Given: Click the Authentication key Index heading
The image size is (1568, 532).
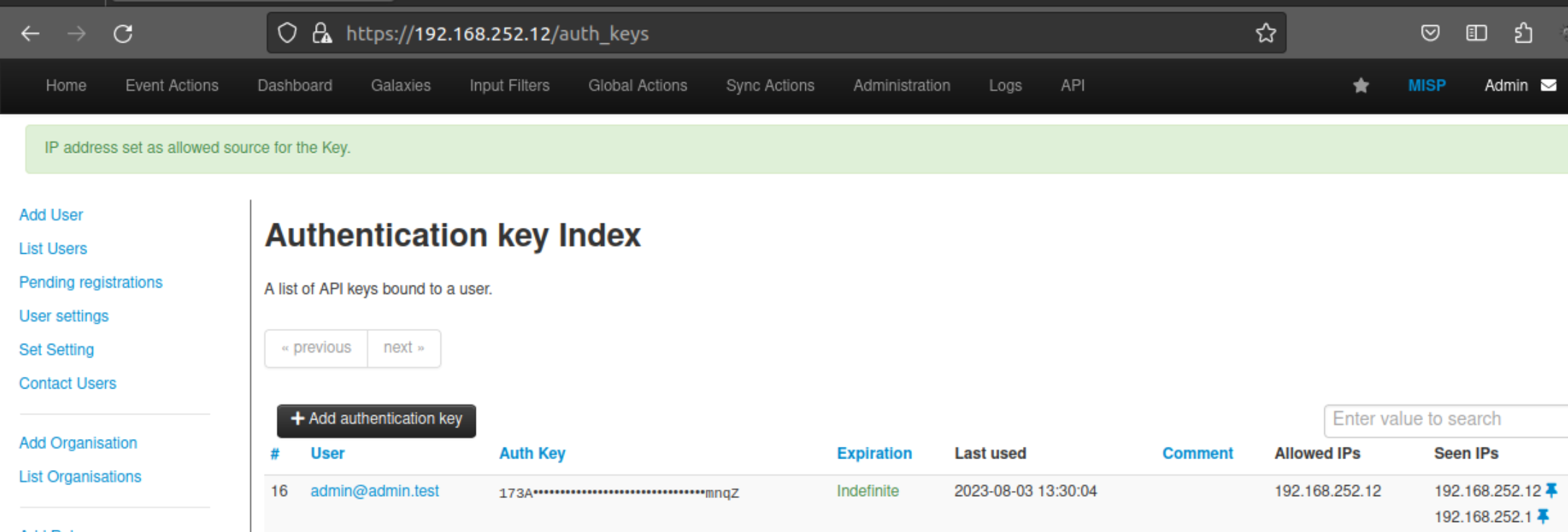Looking at the screenshot, I should pyautogui.click(x=453, y=236).
